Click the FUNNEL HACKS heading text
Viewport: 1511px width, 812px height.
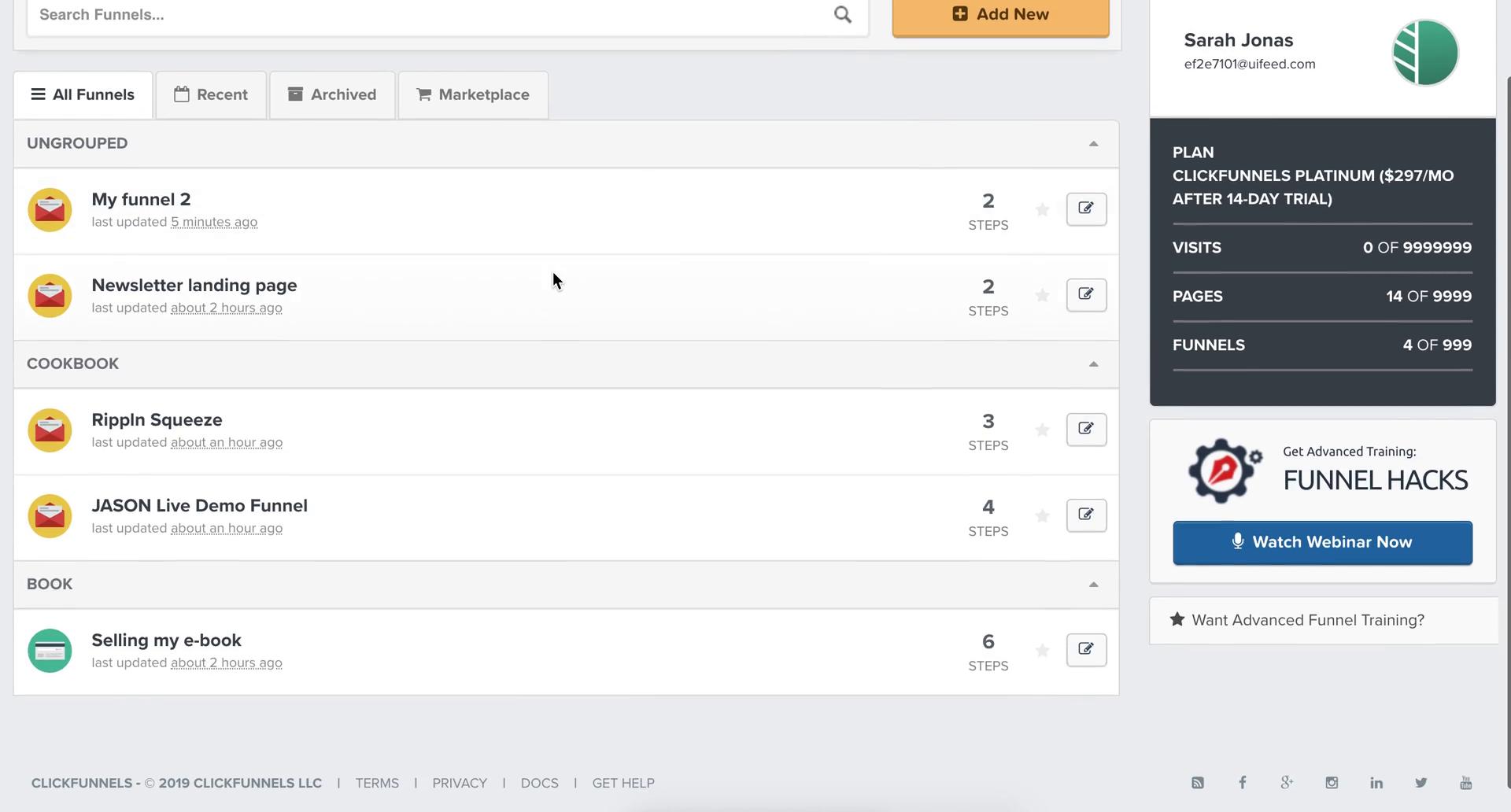click(x=1375, y=480)
